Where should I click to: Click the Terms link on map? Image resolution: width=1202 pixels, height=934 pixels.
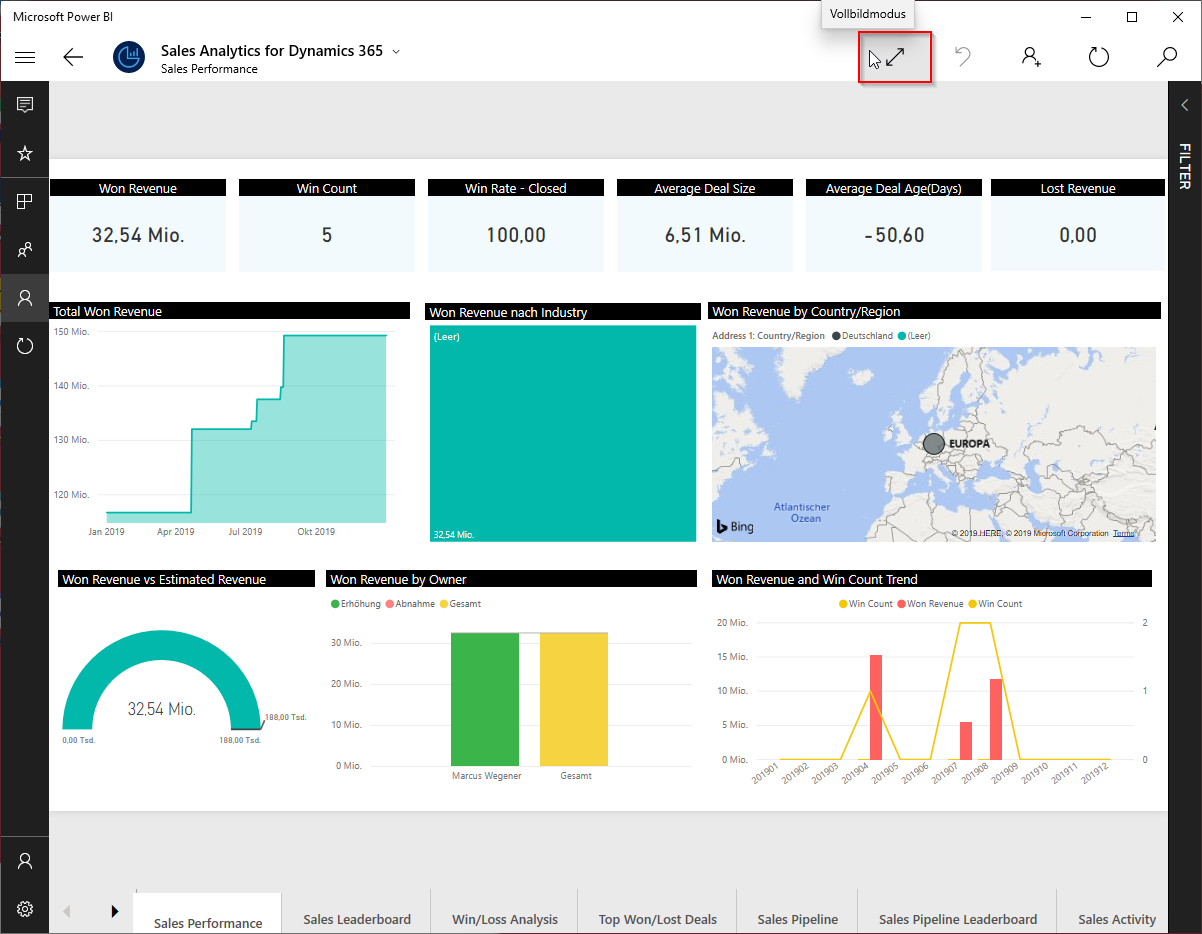click(x=1123, y=533)
